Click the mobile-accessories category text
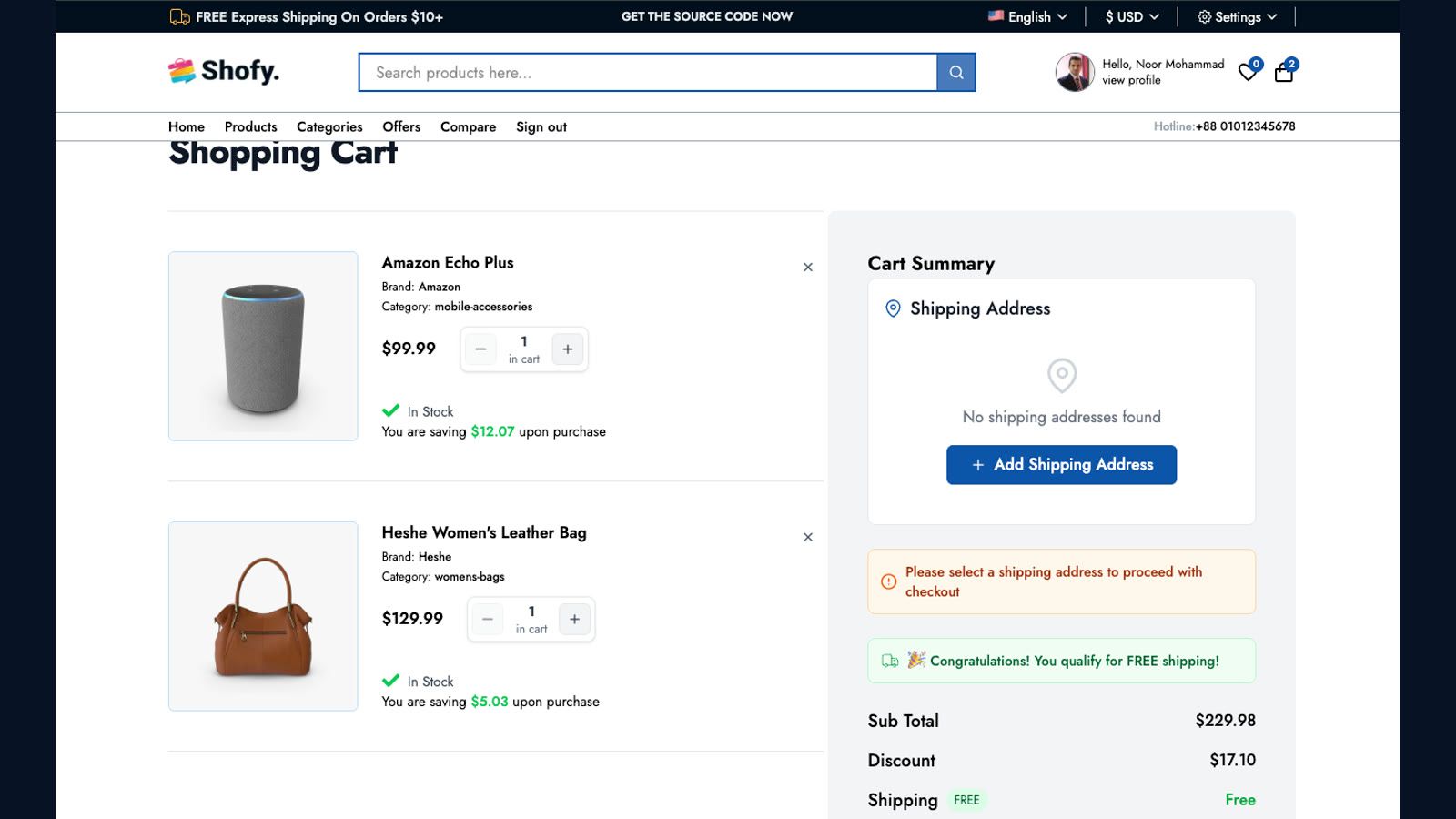The image size is (1456, 819). coord(483,307)
